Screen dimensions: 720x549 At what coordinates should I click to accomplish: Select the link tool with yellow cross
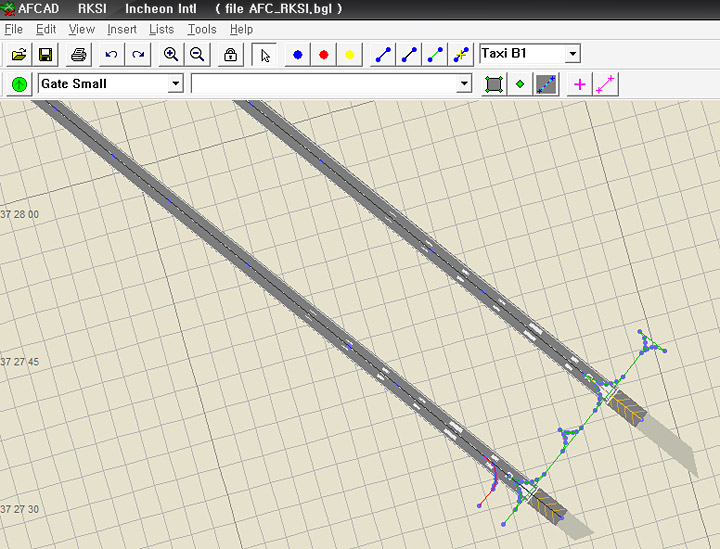click(461, 55)
